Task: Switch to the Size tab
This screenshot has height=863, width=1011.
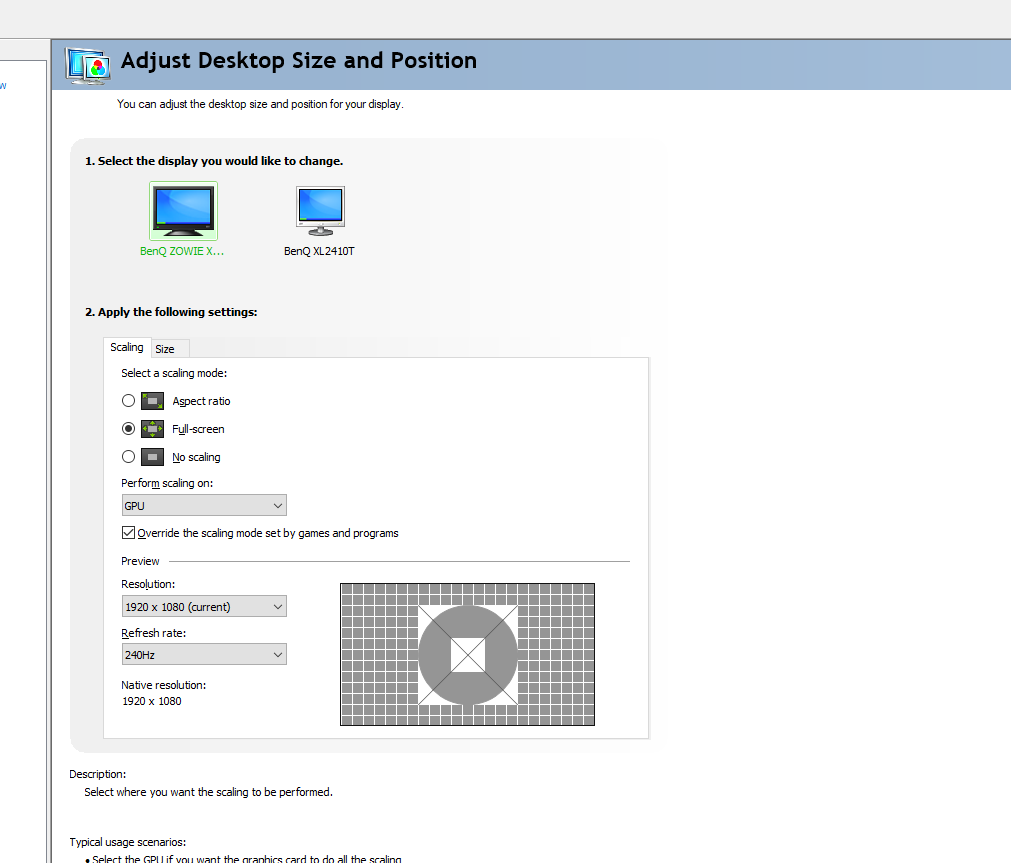Action: point(168,349)
